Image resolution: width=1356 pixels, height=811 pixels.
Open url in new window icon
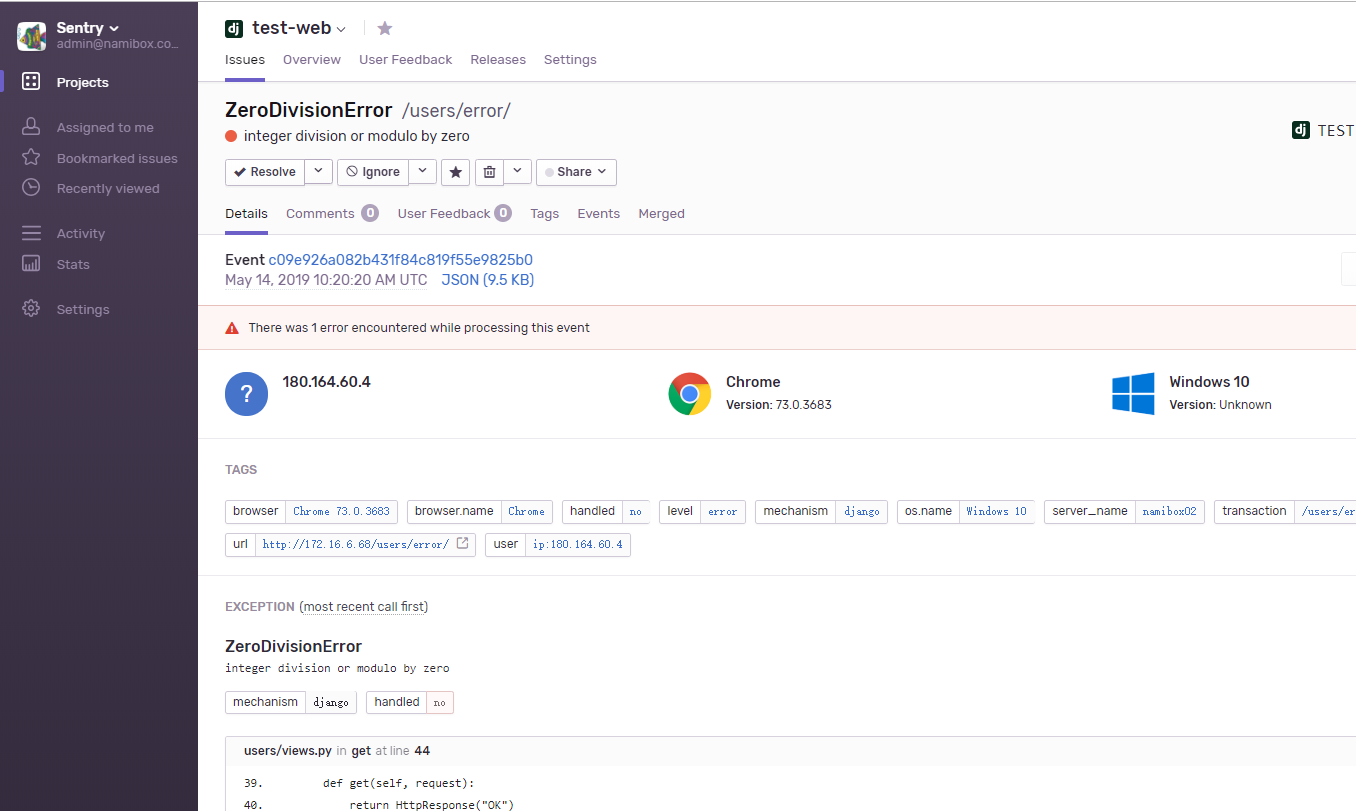462,544
